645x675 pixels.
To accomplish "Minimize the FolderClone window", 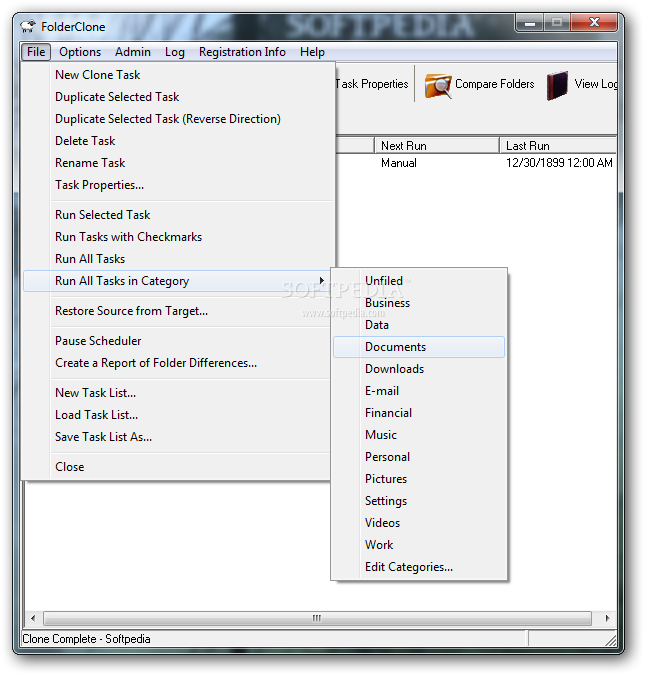I will pyautogui.click(x=529, y=23).
